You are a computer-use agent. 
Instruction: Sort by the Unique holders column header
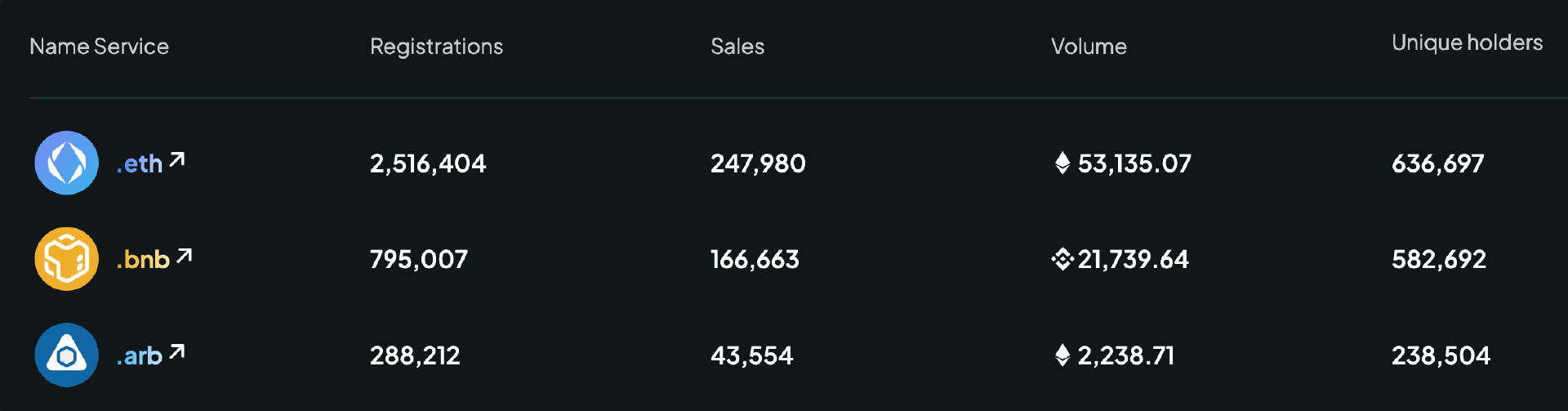tap(1467, 42)
